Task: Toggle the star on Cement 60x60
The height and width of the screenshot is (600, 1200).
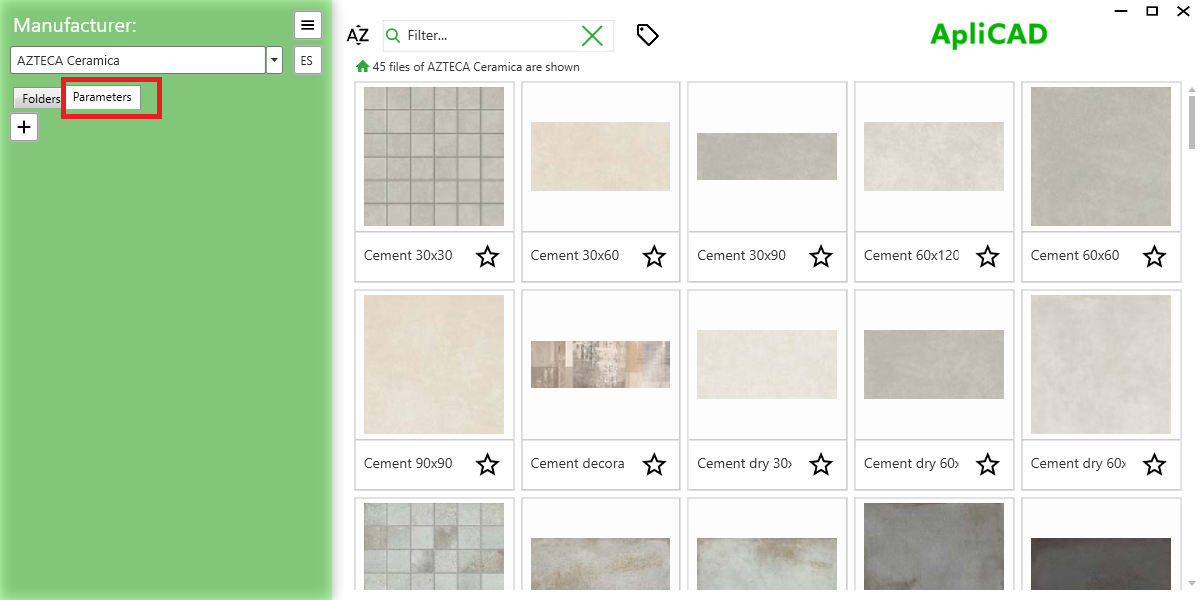Action: click(x=1154, y=257)
